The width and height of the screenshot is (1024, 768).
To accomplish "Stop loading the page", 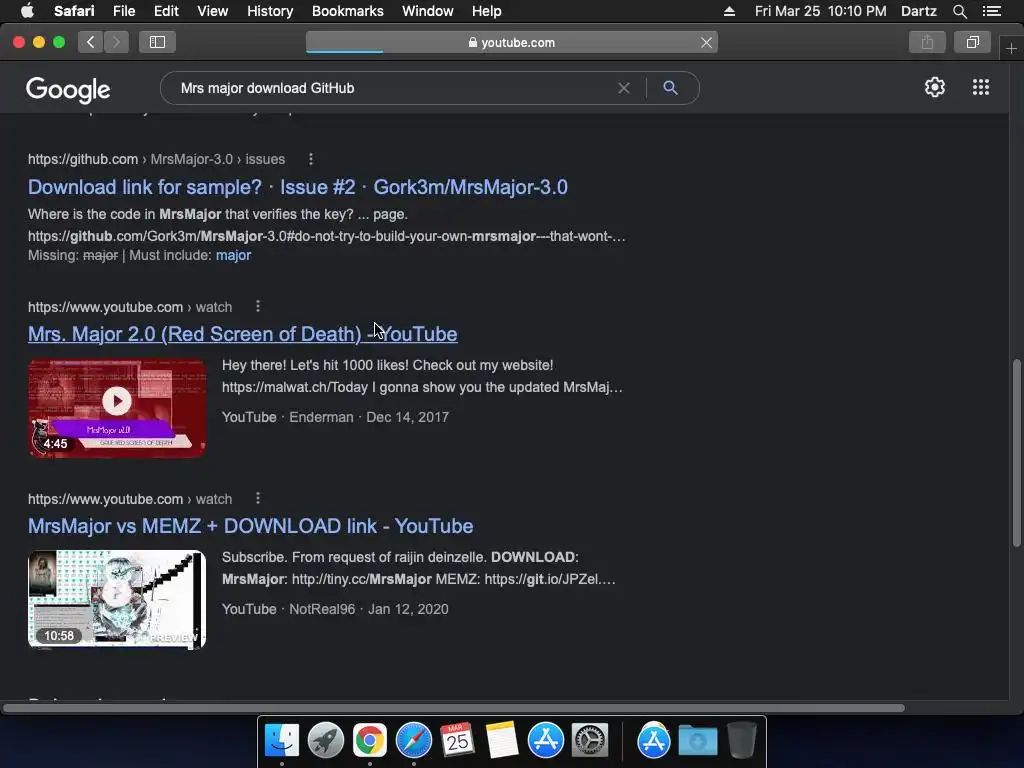I will 706,42.
